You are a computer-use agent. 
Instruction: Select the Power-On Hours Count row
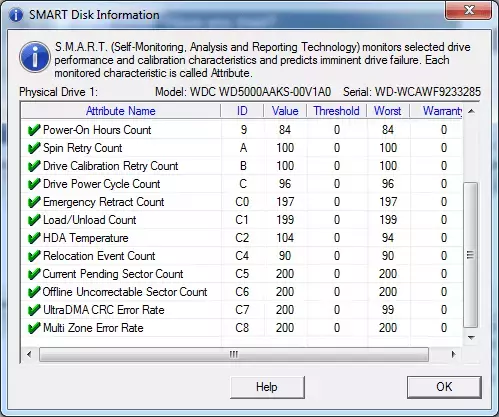coord(242,130)
